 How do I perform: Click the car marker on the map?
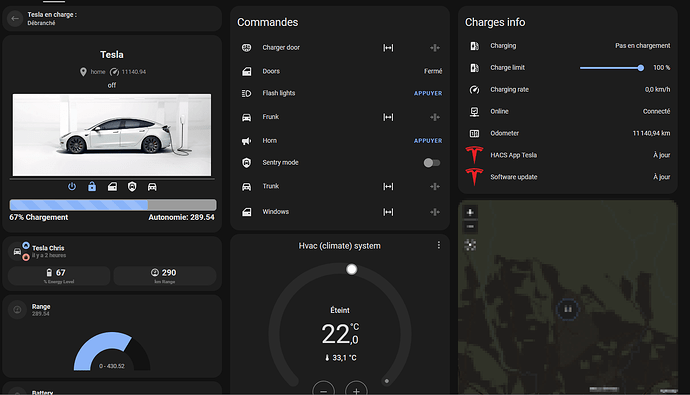(x=568, y=309)
